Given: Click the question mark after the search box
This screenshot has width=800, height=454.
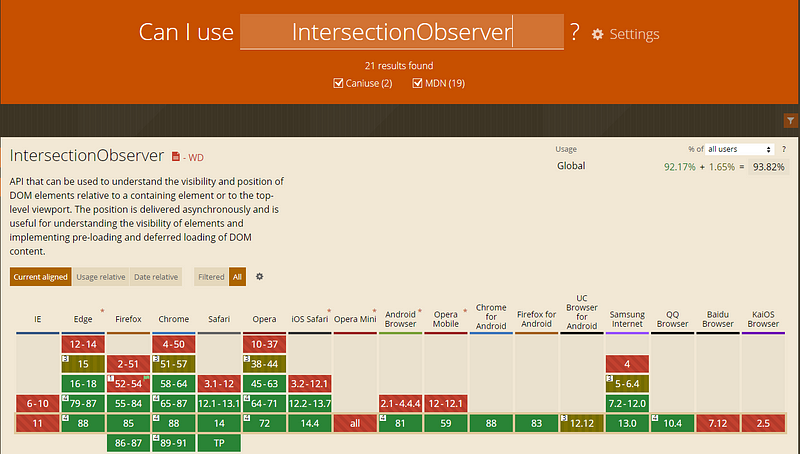Looking at the screenshot, I should 574,33.
